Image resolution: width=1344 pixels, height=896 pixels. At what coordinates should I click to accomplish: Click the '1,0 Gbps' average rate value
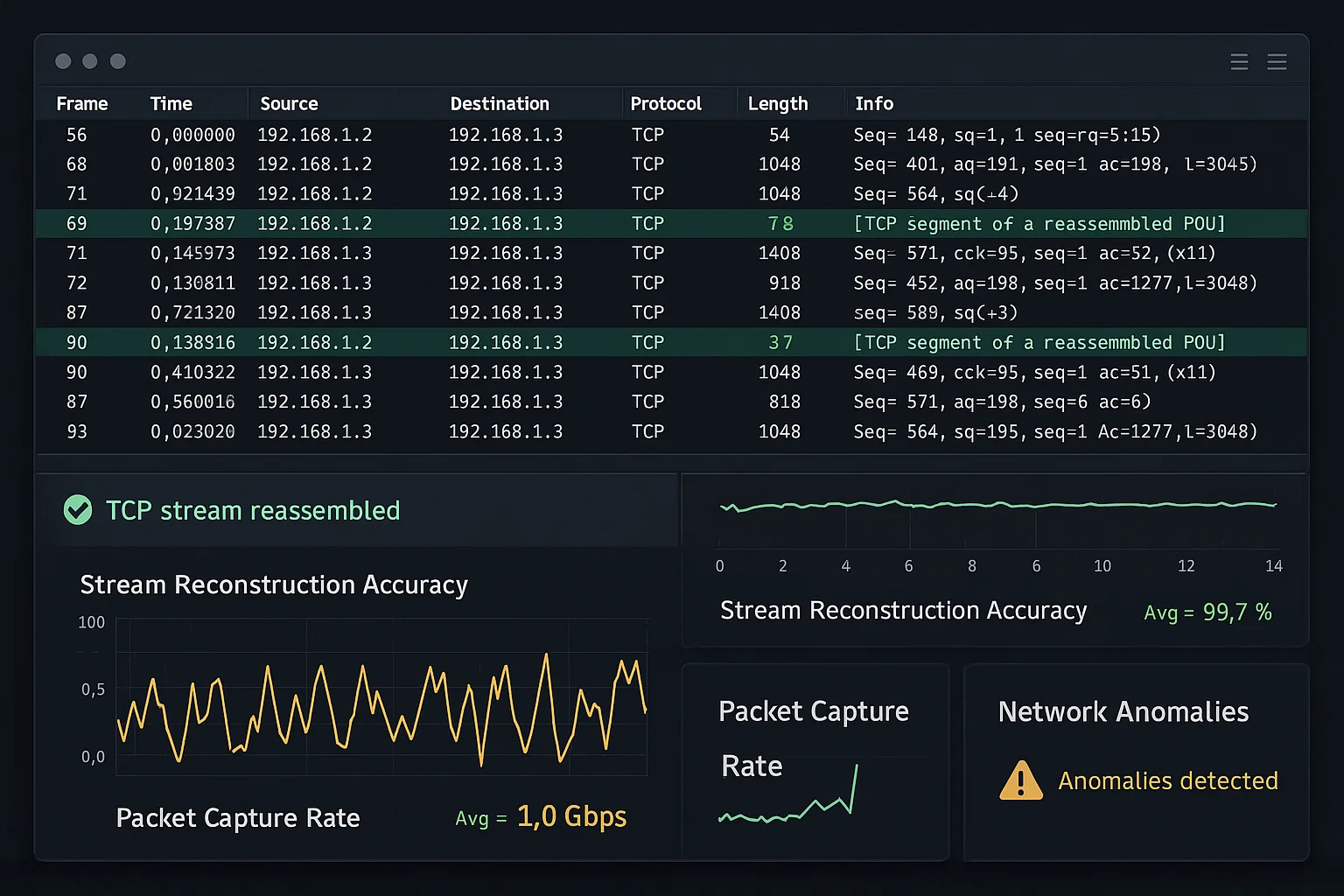[571, 816]
